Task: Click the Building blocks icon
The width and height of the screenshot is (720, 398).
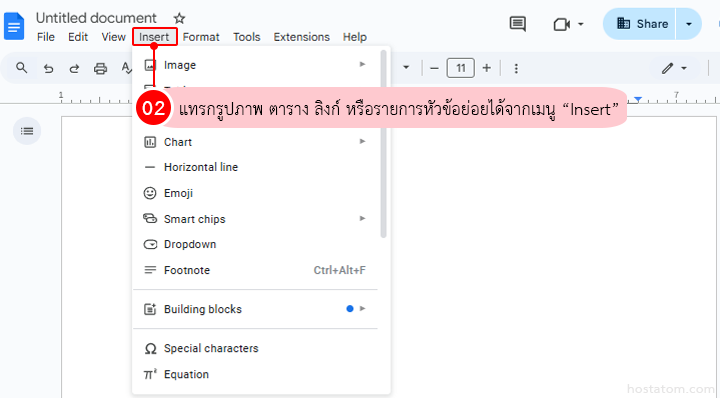Action: tap(150, 309)
